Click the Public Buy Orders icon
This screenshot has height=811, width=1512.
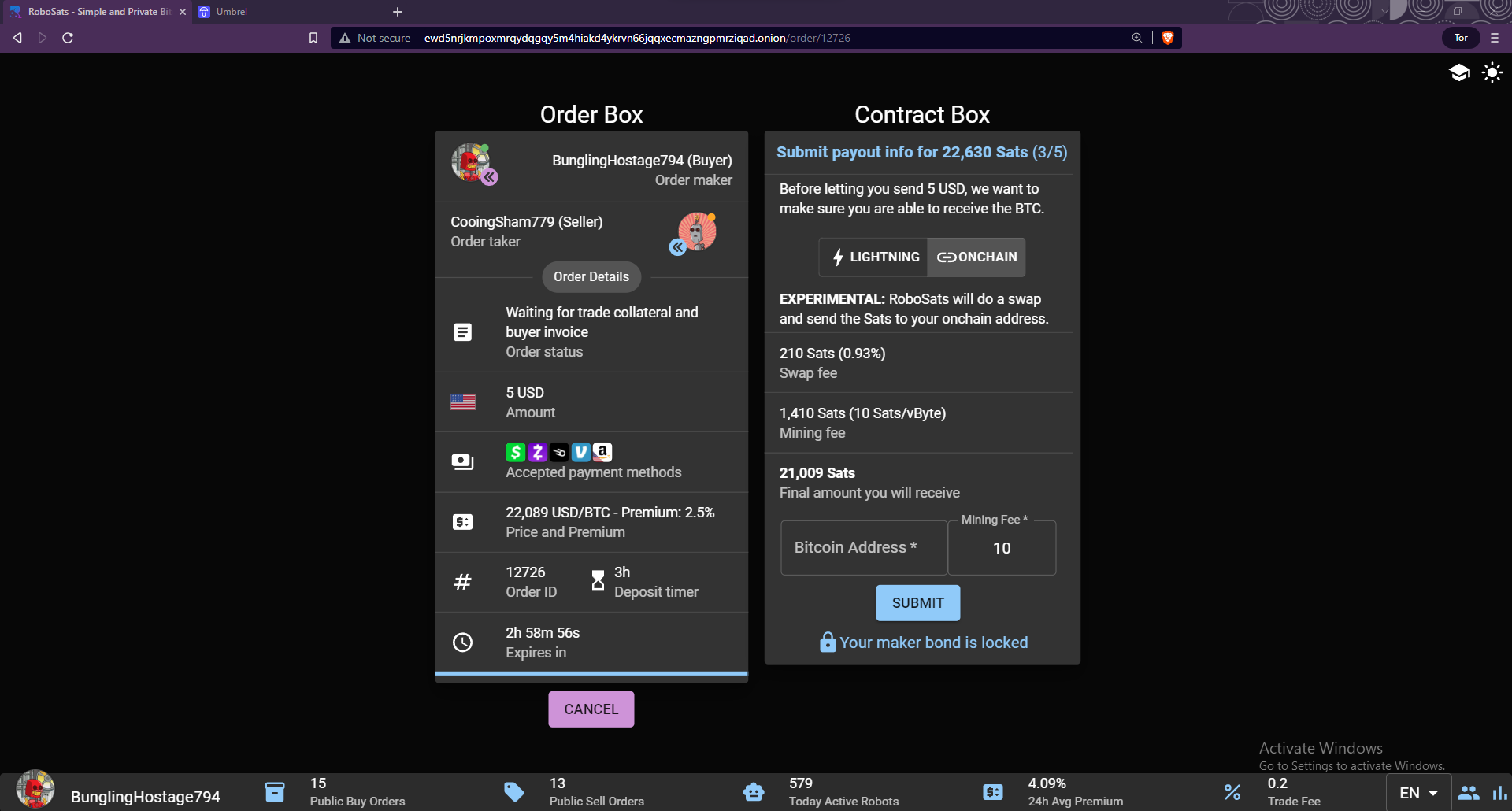[275, 792]
